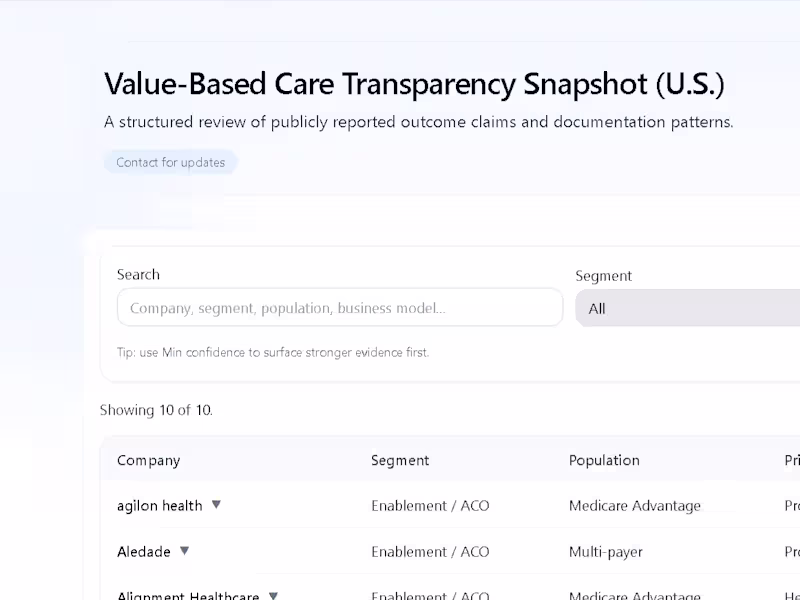Click agilon health's Enablement / ACO cell
The width and height of the screenshot is (800, 600).
(x=430, y=506)
